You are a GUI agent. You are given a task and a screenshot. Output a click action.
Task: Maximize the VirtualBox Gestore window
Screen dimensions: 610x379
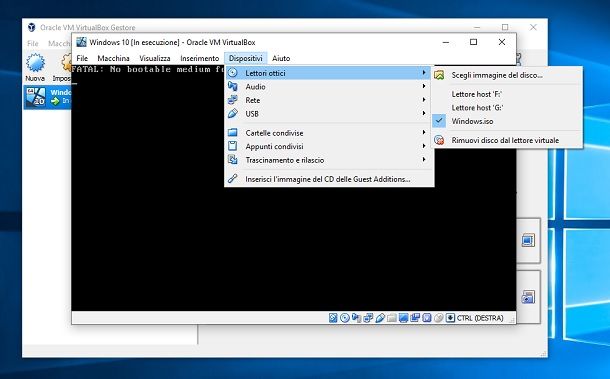505,27
